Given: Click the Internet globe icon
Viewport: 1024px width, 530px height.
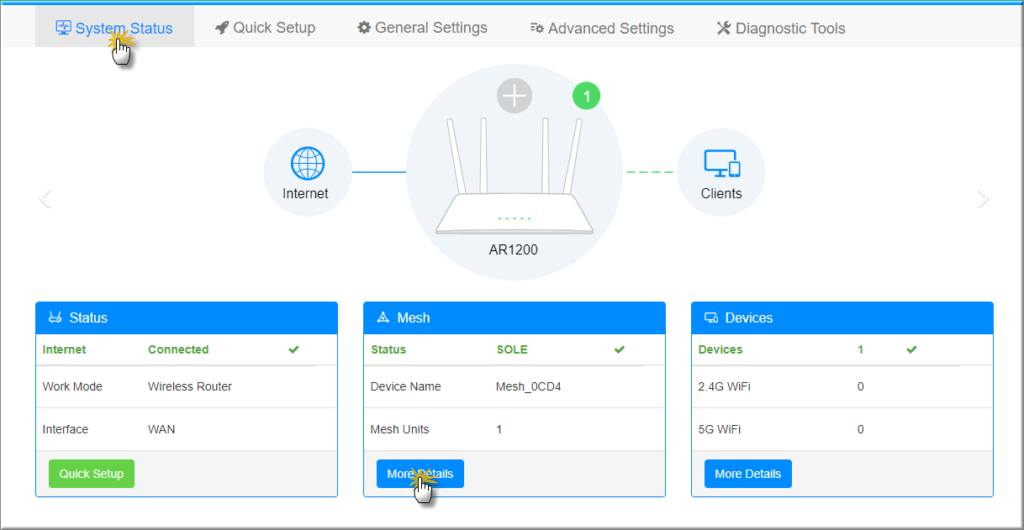Looking at the screenshot, I should (x=306, y=163).
